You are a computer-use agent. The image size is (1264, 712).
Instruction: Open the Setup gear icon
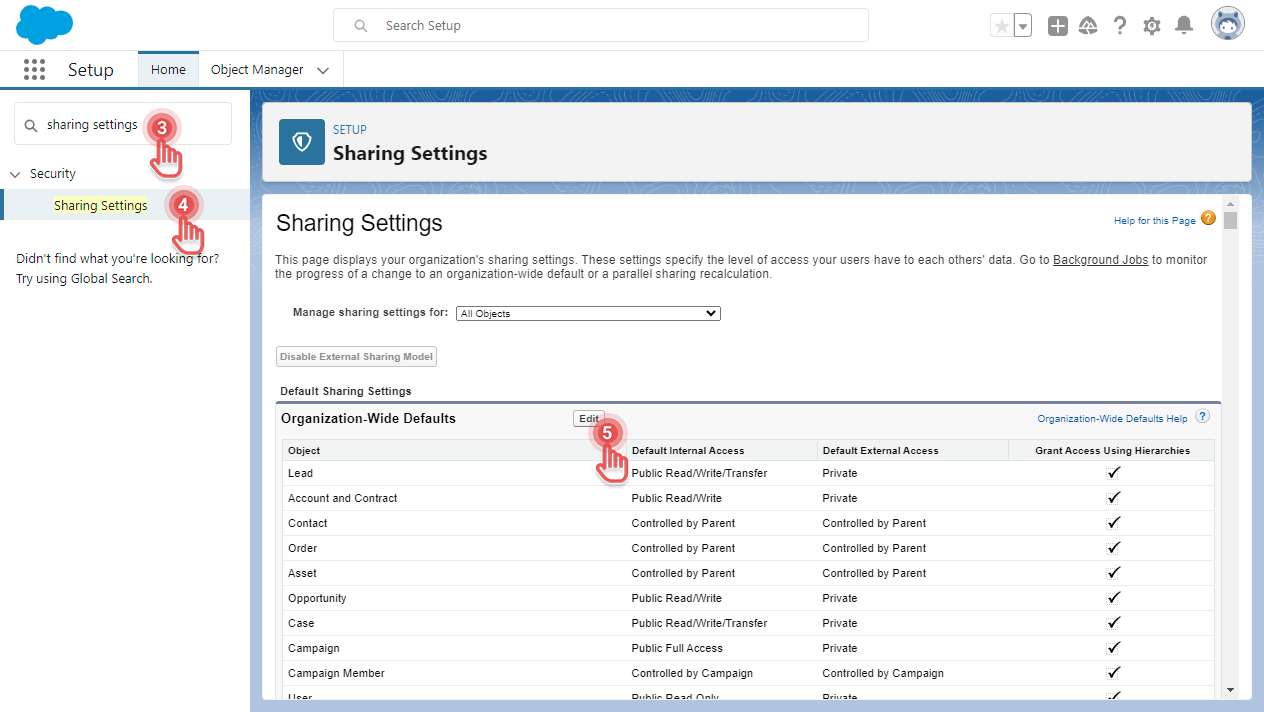[x=1151, y=25]
